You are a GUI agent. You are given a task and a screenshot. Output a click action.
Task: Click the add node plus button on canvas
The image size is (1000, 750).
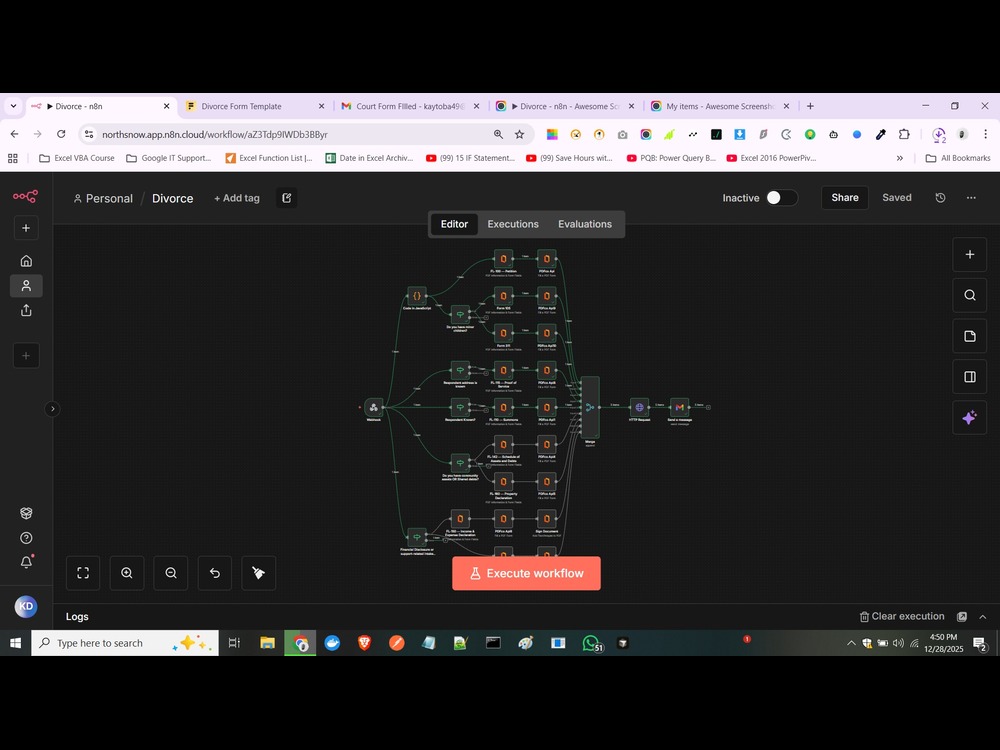(969, 254)
